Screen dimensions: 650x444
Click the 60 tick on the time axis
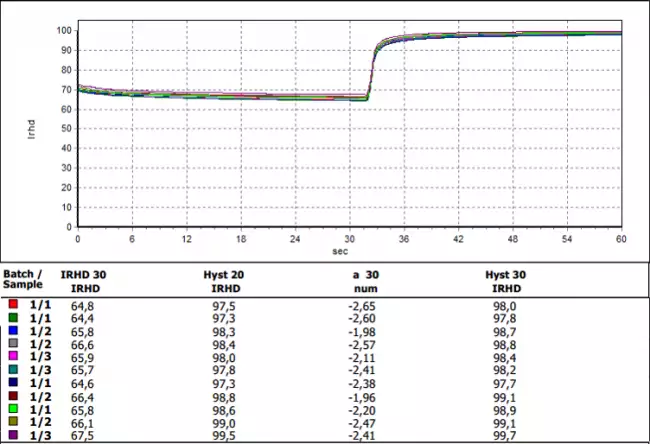[x=621, y=240]
